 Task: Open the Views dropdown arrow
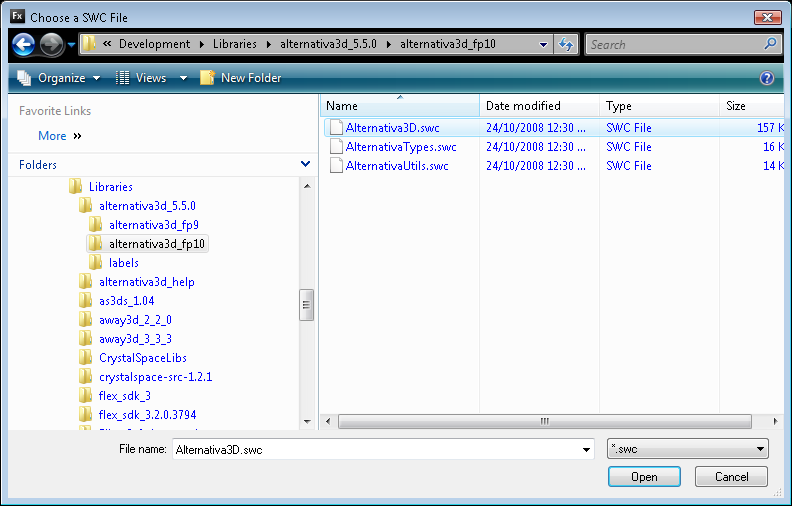pos(183,78)
